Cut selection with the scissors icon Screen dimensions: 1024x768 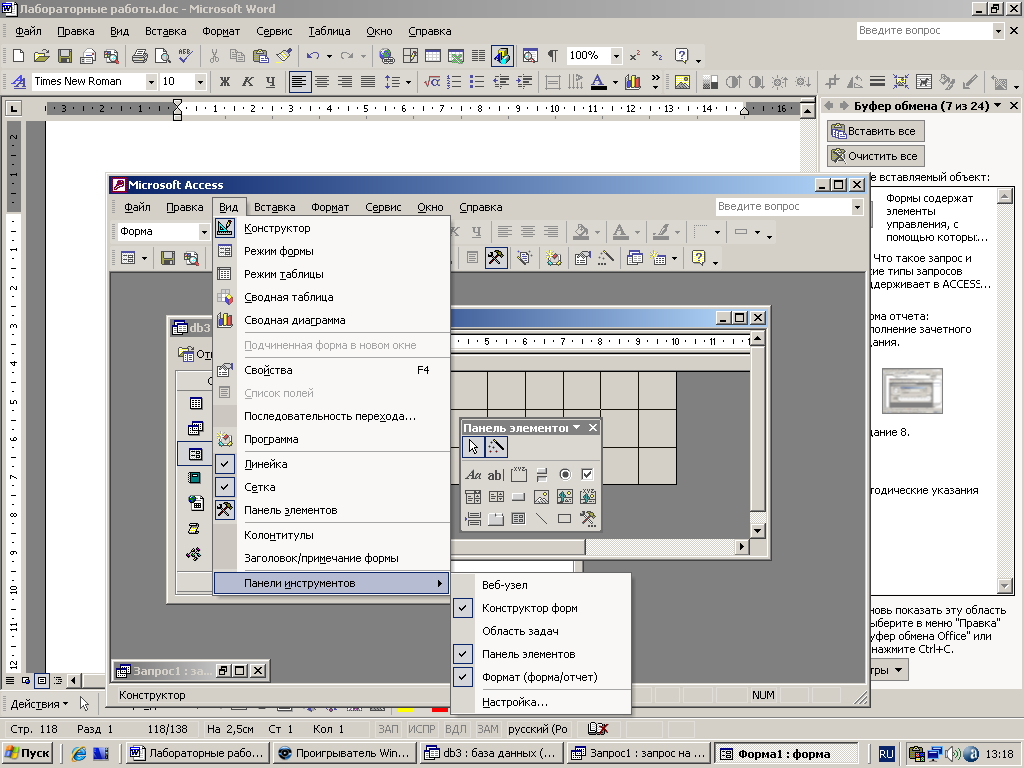214,56
